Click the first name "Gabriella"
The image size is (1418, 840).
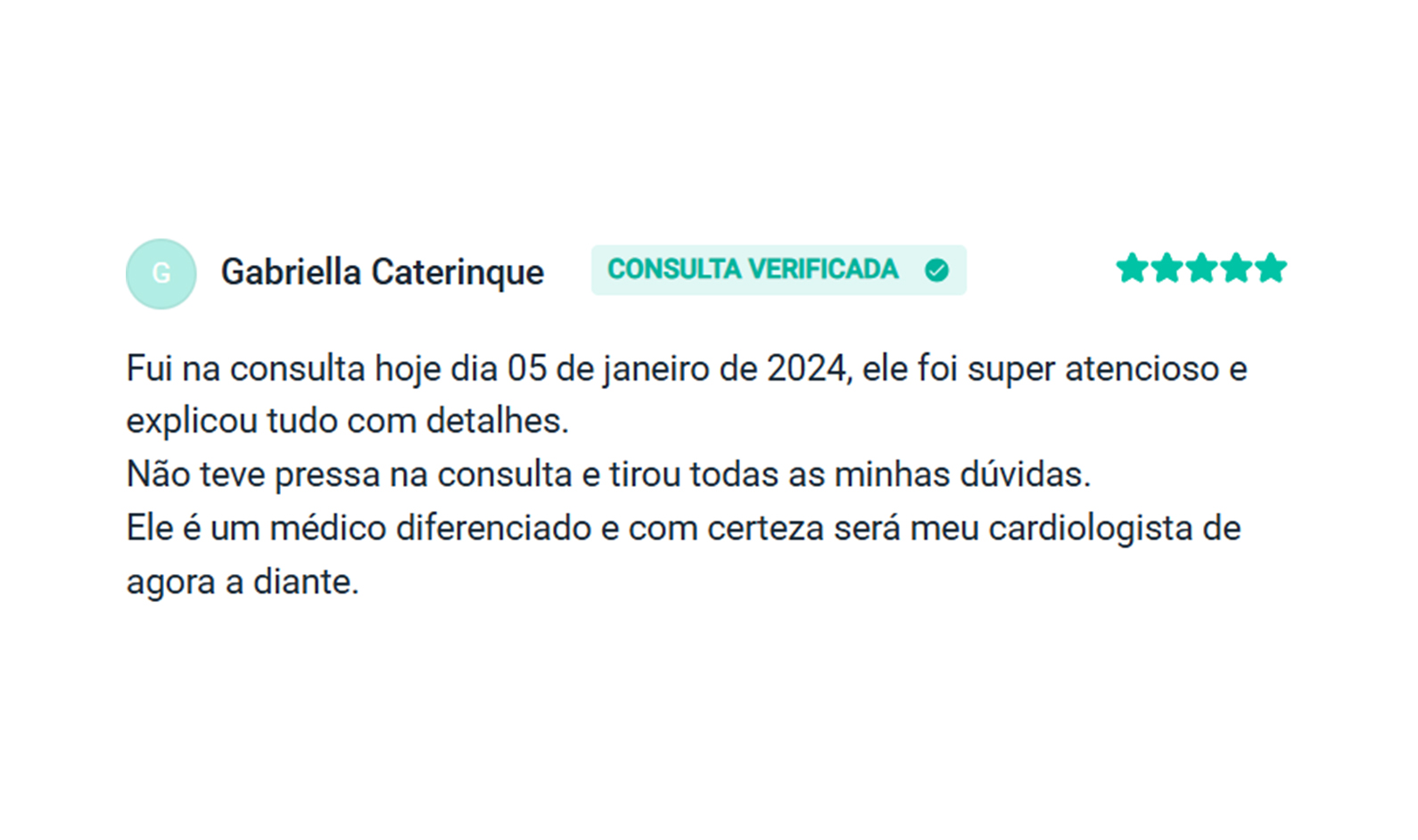point(291,273)
